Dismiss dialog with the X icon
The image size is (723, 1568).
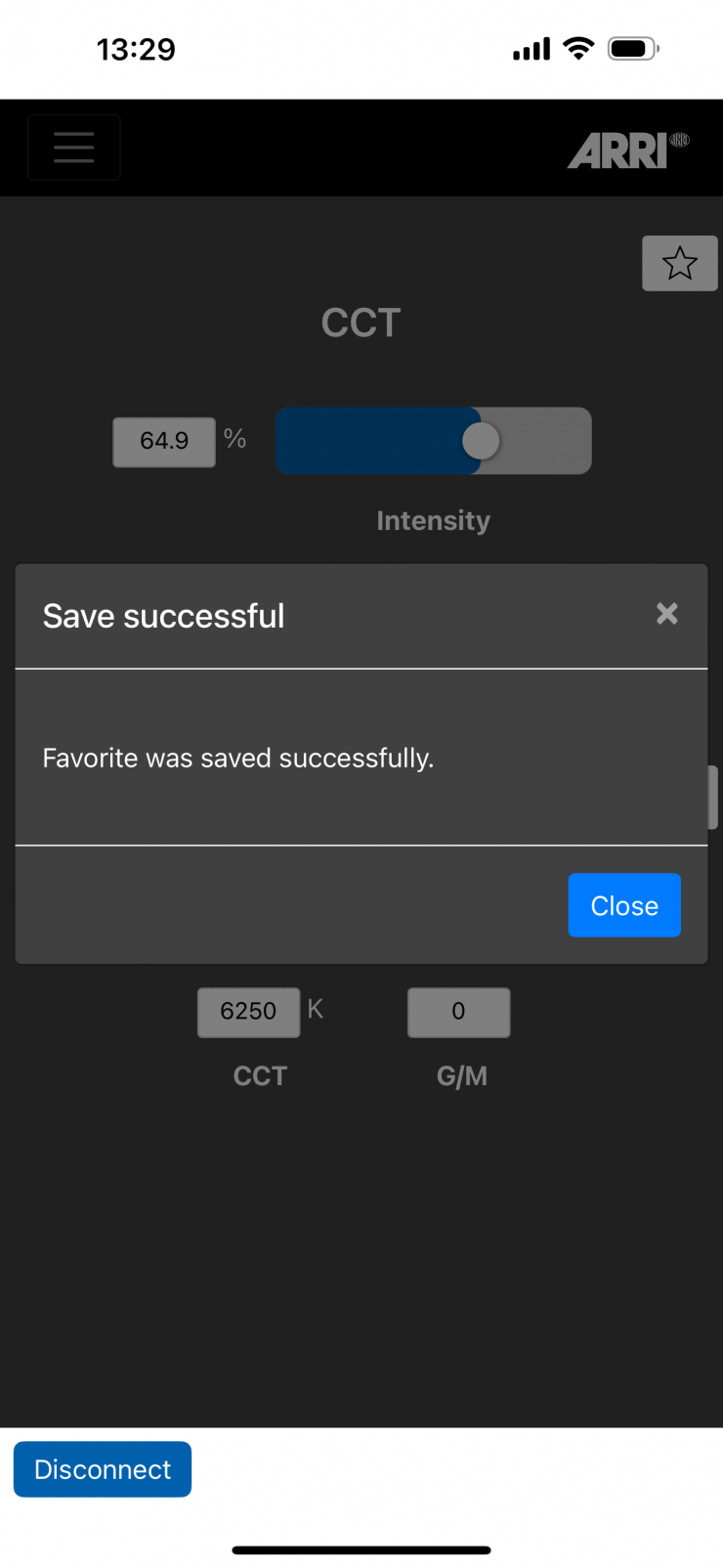coord(667,614)
